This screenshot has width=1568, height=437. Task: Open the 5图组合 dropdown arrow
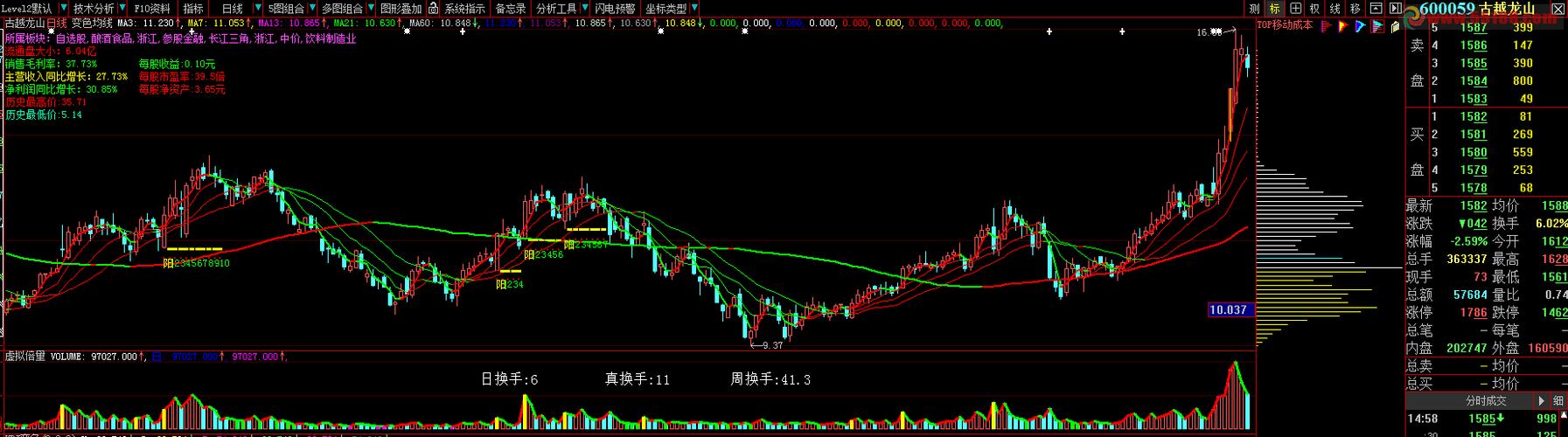(x=312, y=8)
